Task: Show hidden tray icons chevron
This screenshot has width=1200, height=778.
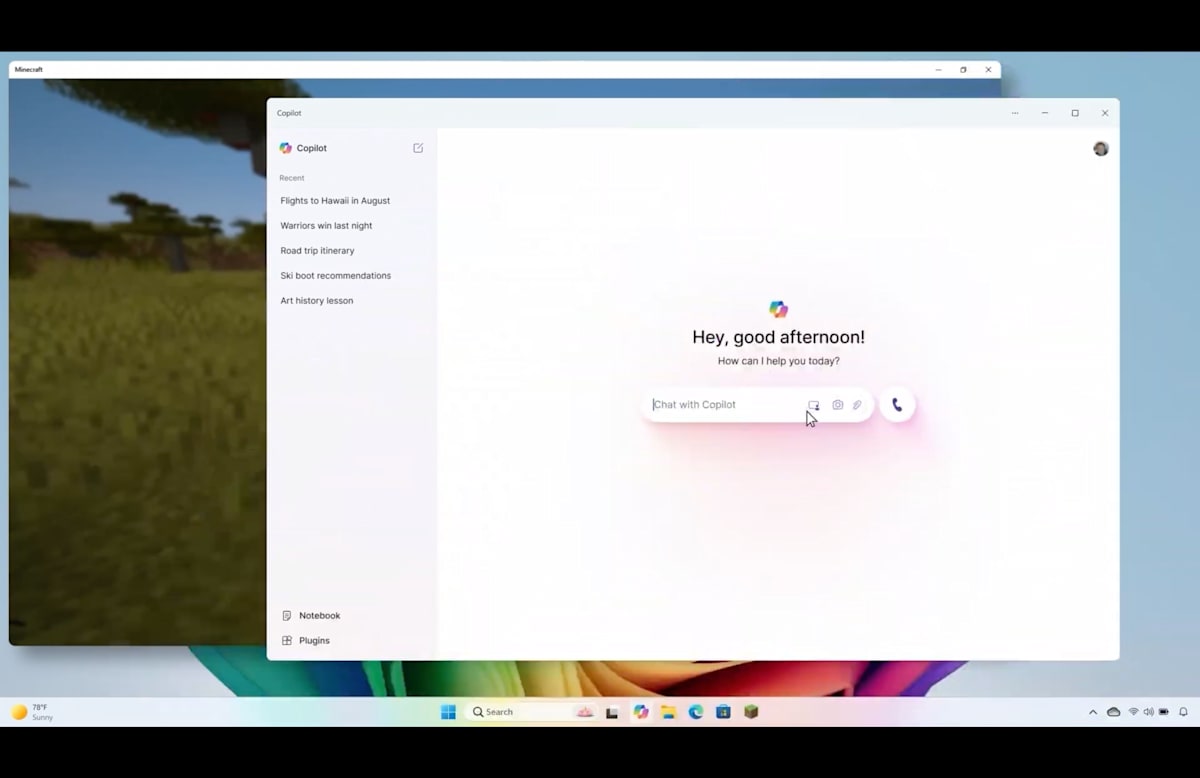Action: pyautogui.click(x=1093, y=712)
